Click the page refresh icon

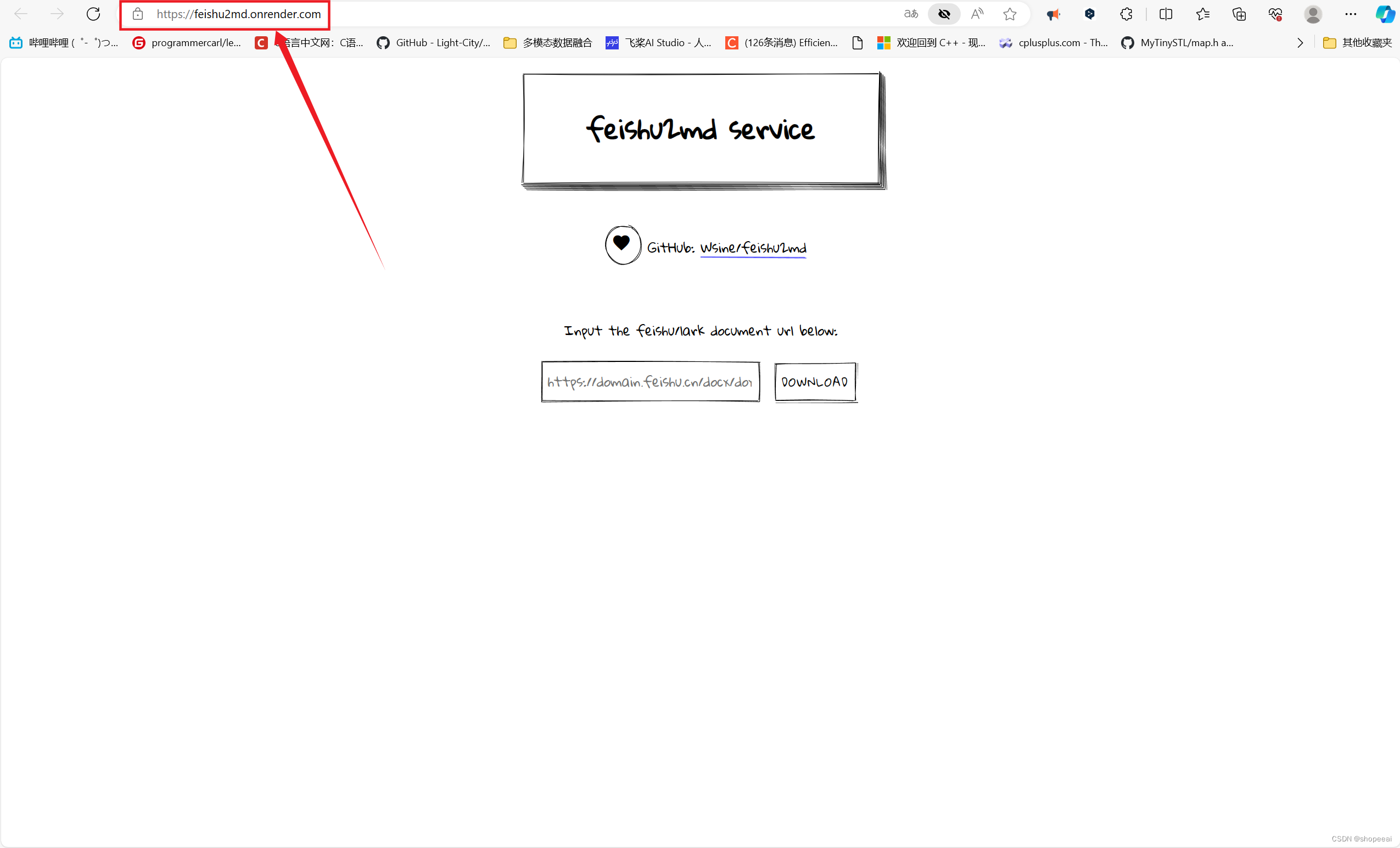click(94, 14)
